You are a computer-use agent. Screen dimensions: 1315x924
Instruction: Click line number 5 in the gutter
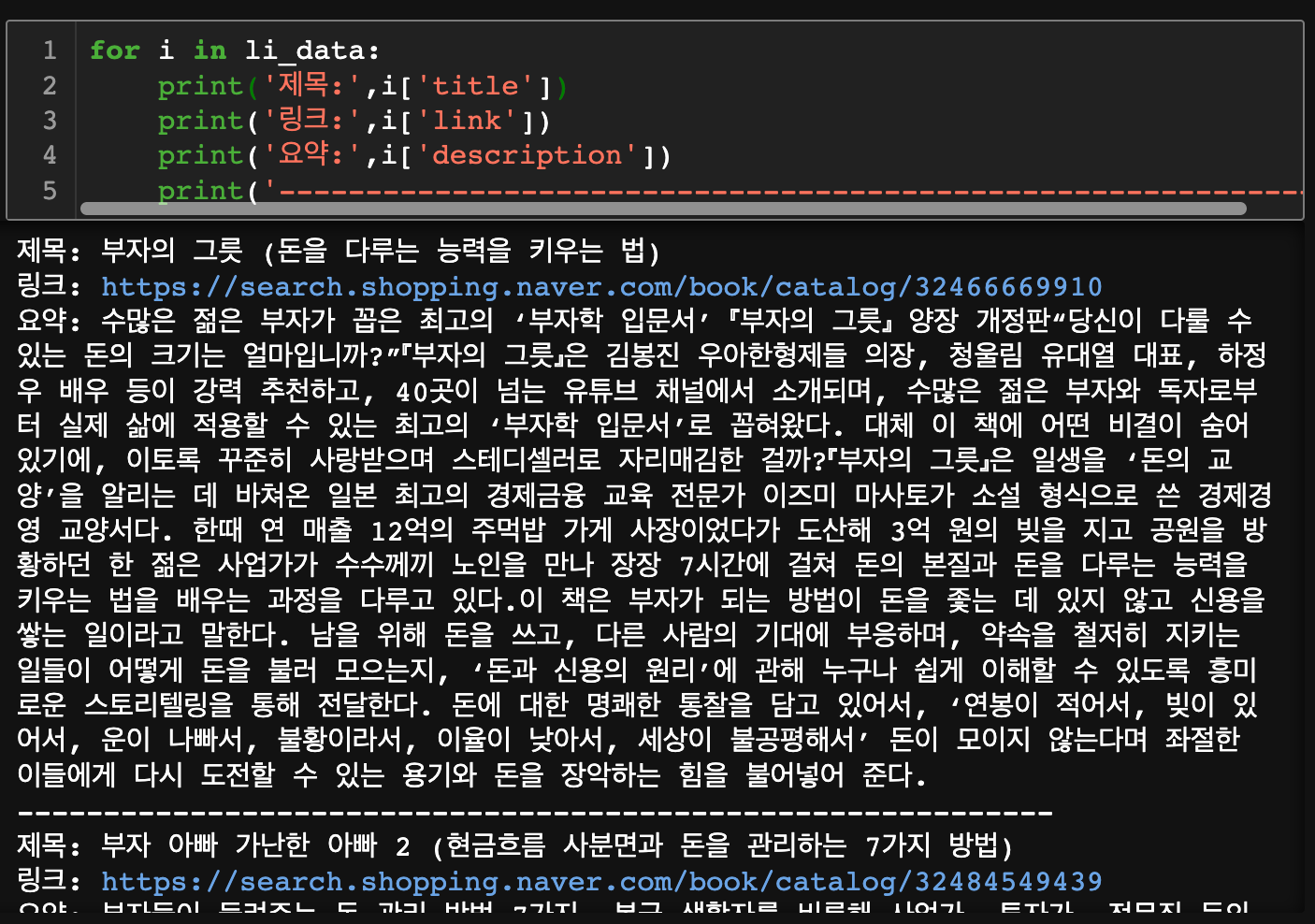[x=50, y=190]
